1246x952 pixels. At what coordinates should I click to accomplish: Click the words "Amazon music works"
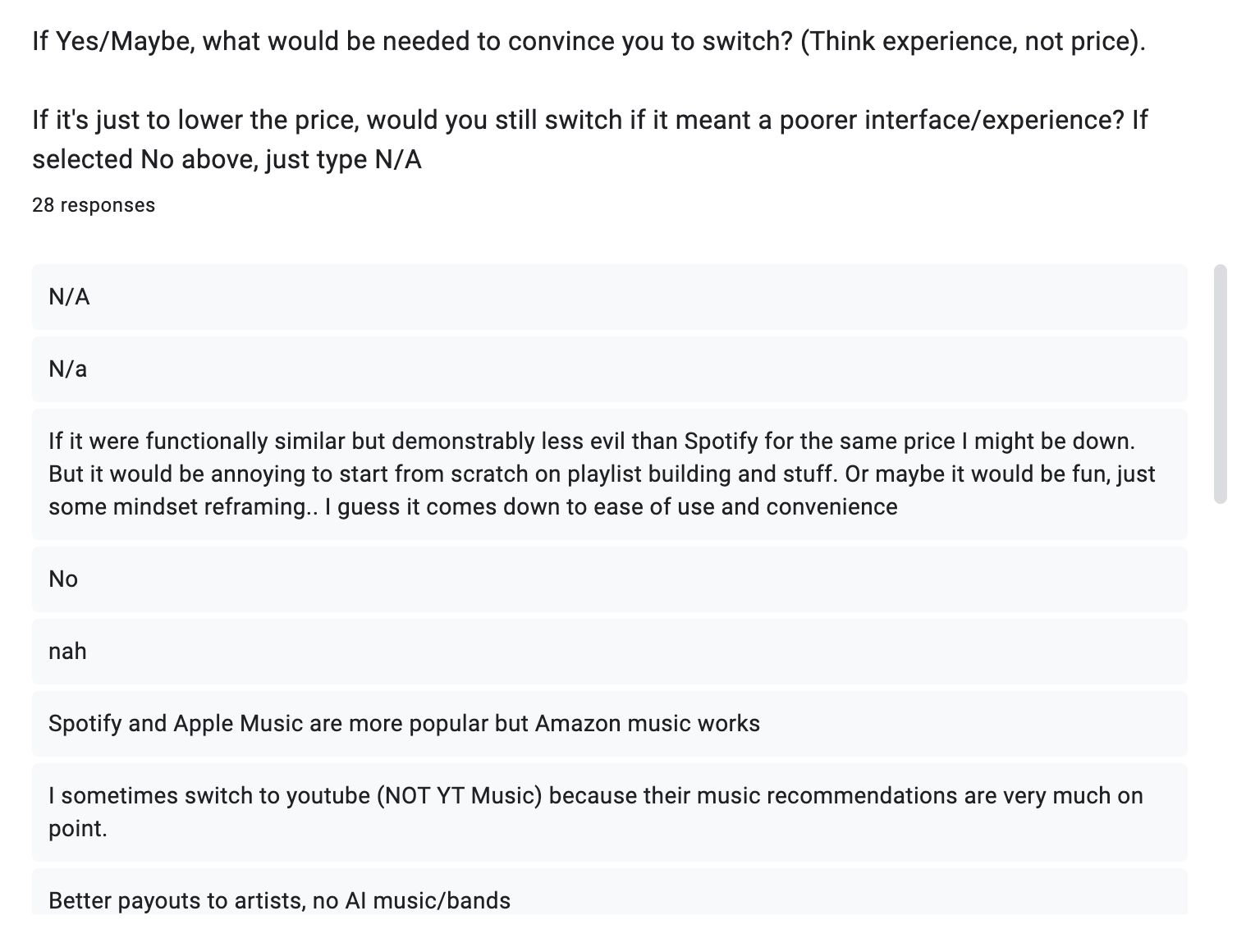coord(647,724)
